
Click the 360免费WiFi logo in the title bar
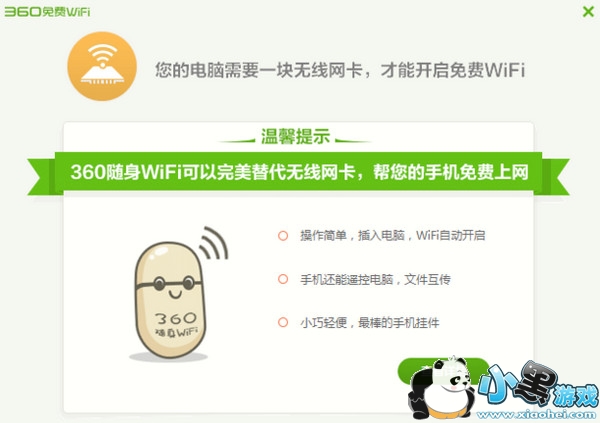(47, 11)
